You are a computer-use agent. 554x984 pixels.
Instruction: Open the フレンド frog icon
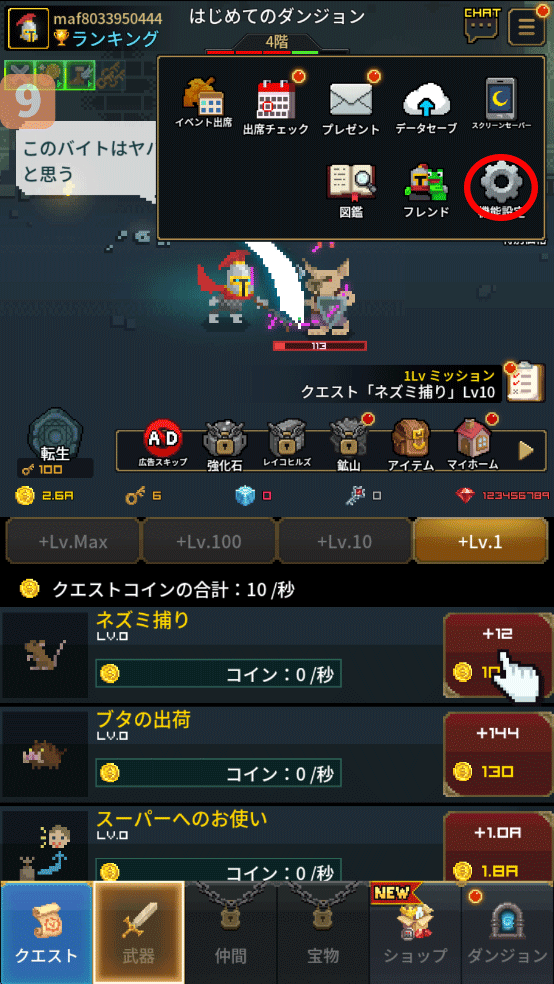[427, 191]
